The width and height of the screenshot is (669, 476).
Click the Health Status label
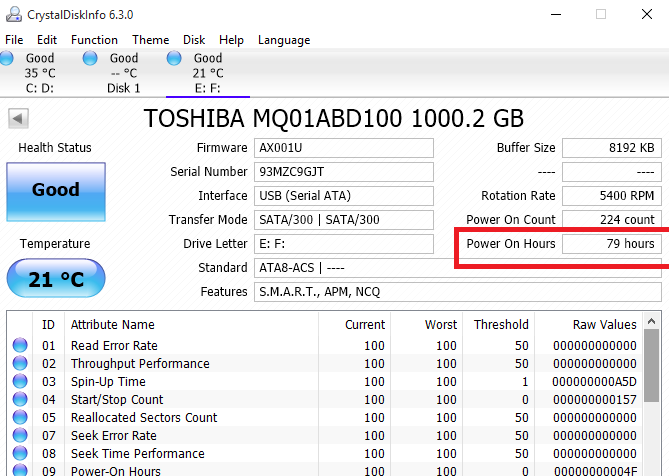click(55, 148)
